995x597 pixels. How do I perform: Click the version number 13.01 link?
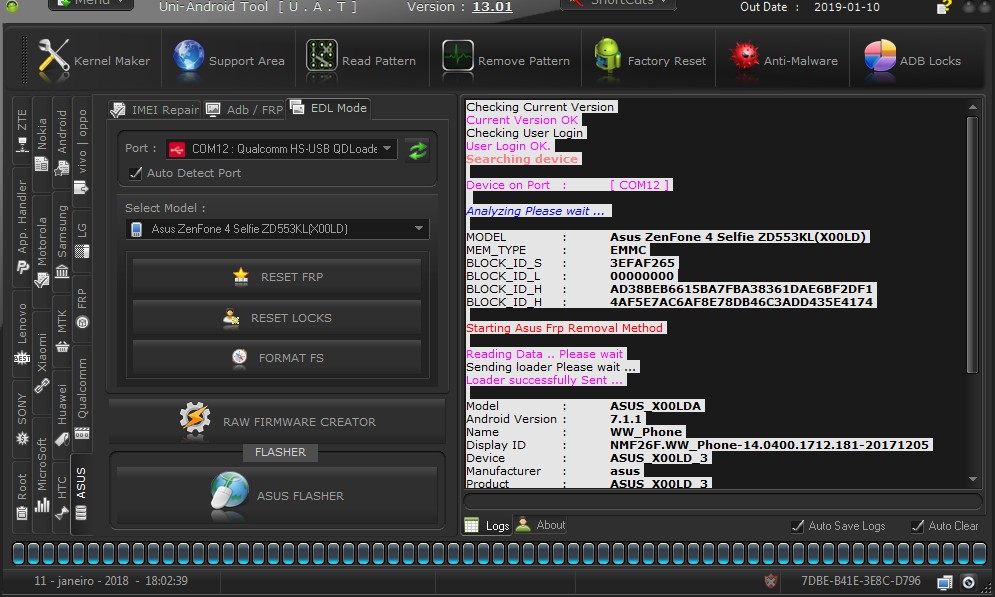pyautogui.click(x=492, y=7)
